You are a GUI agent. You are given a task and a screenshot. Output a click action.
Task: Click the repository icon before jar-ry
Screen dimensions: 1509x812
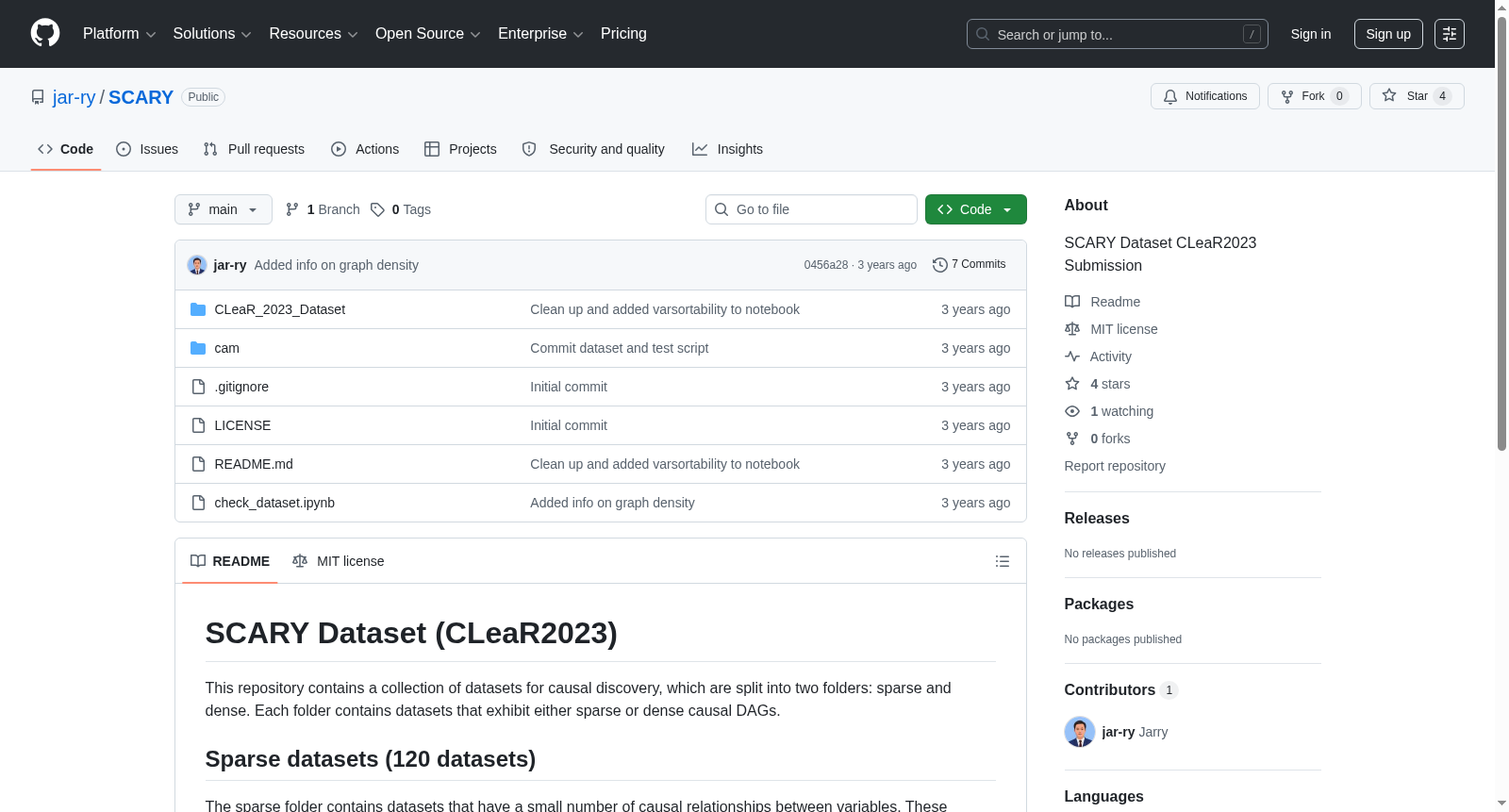point(38,97)
